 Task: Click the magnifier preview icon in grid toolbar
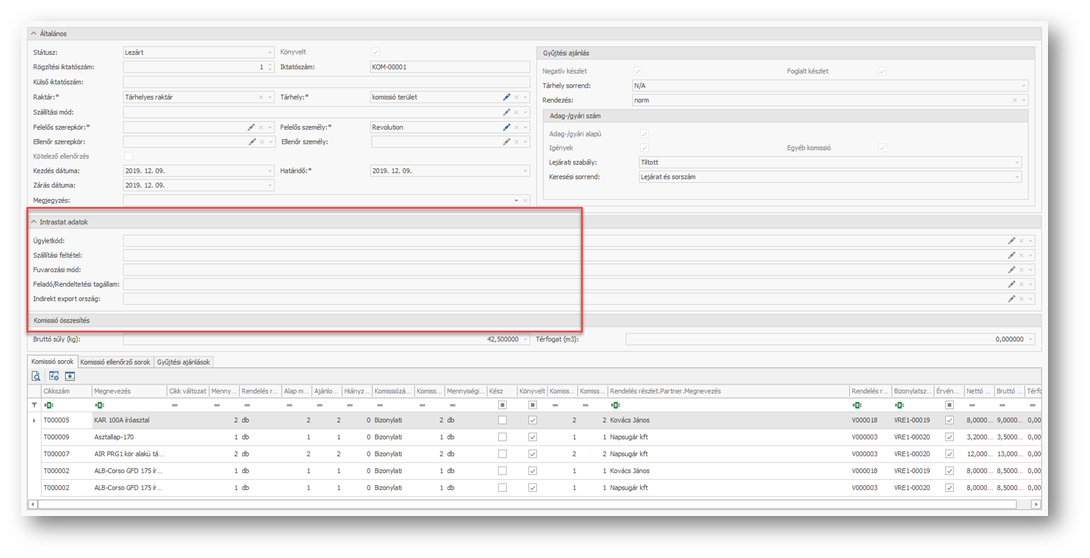click(36, 376)
